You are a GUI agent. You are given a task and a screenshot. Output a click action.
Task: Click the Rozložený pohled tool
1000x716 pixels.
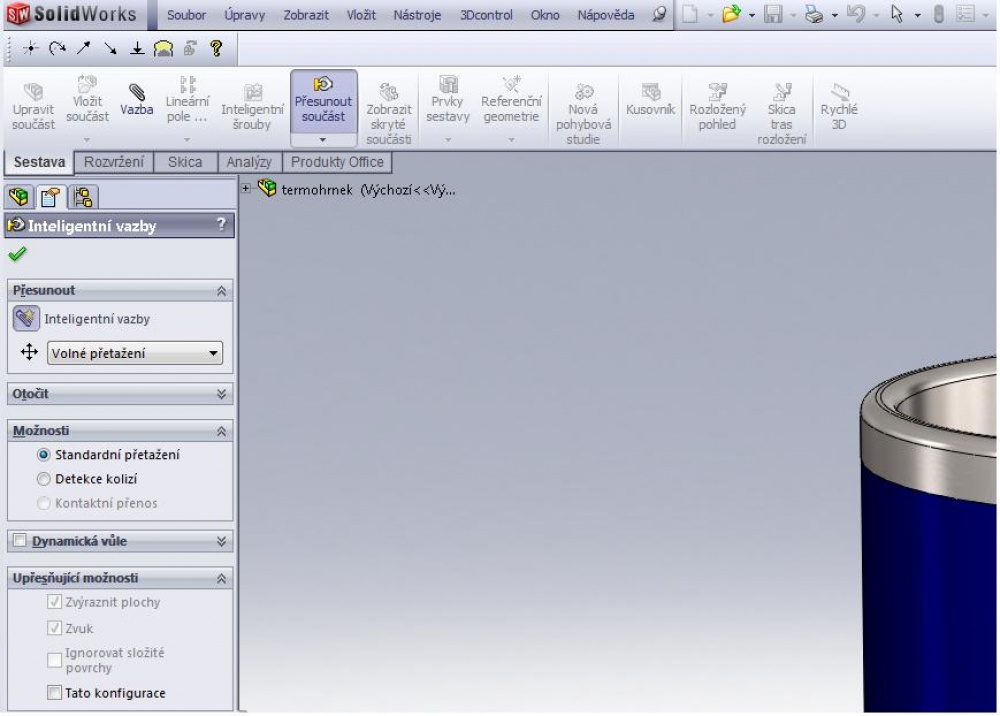717,106
